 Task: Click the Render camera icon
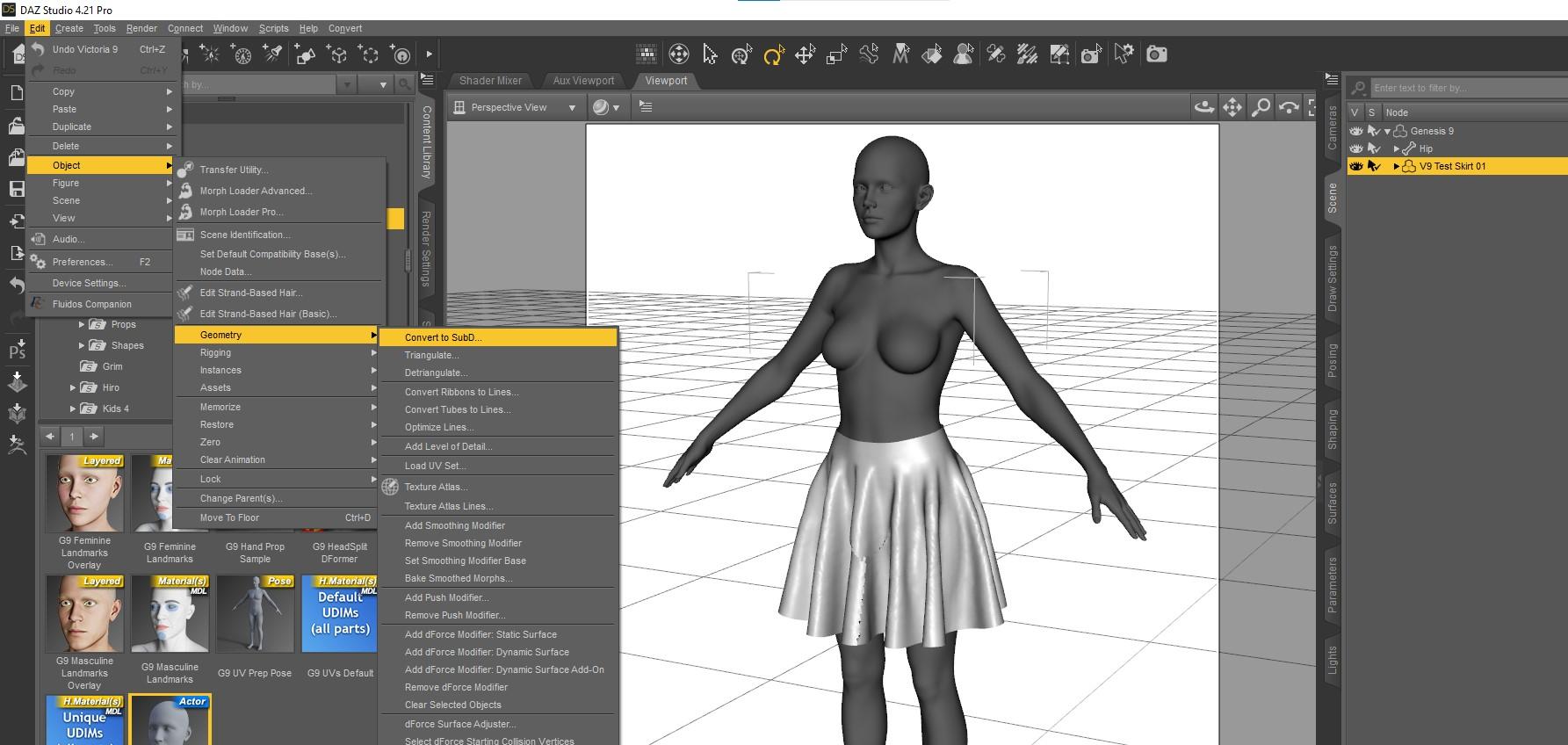click(1157, 54)
